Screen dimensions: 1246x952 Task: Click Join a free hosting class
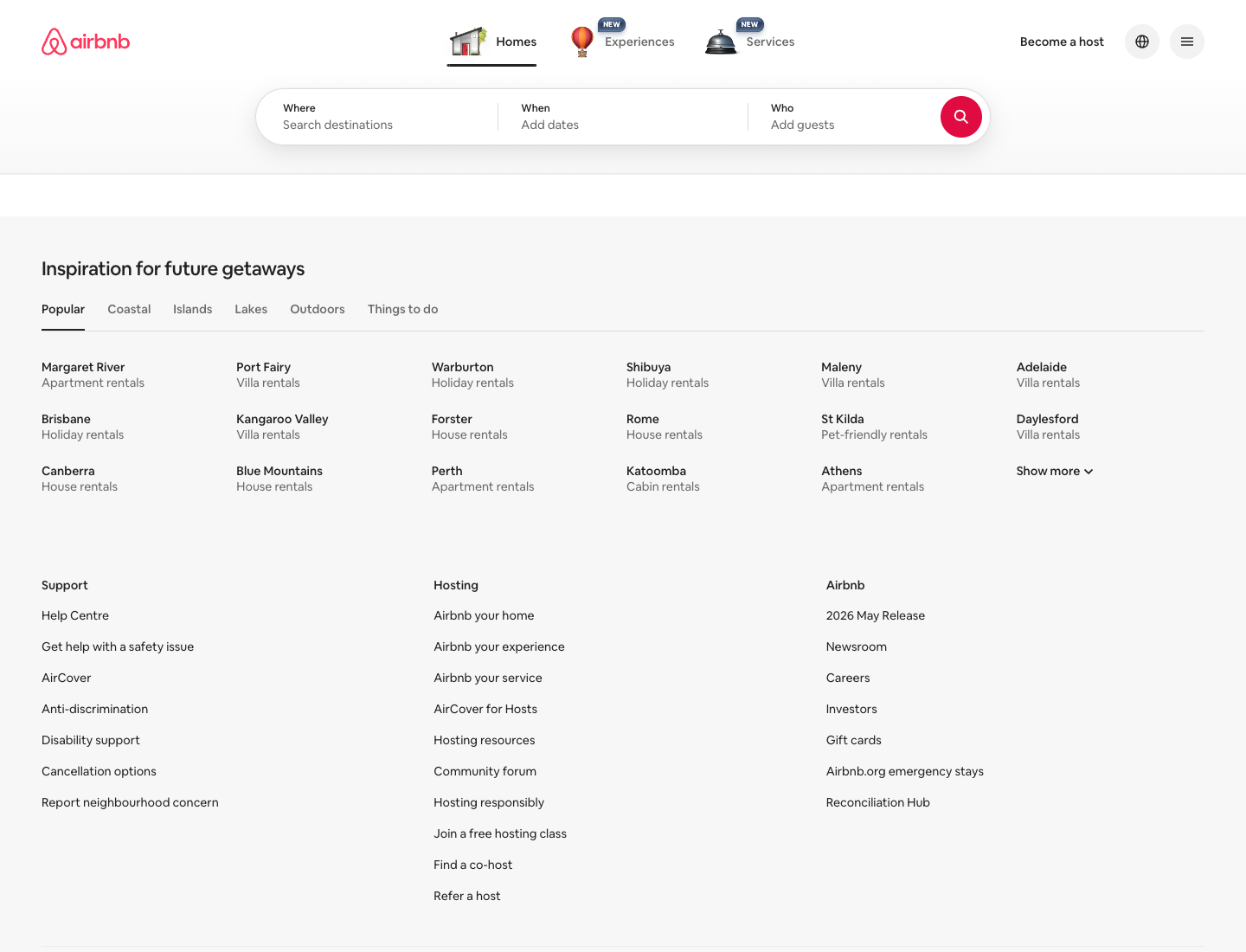(x=500, y=833)
